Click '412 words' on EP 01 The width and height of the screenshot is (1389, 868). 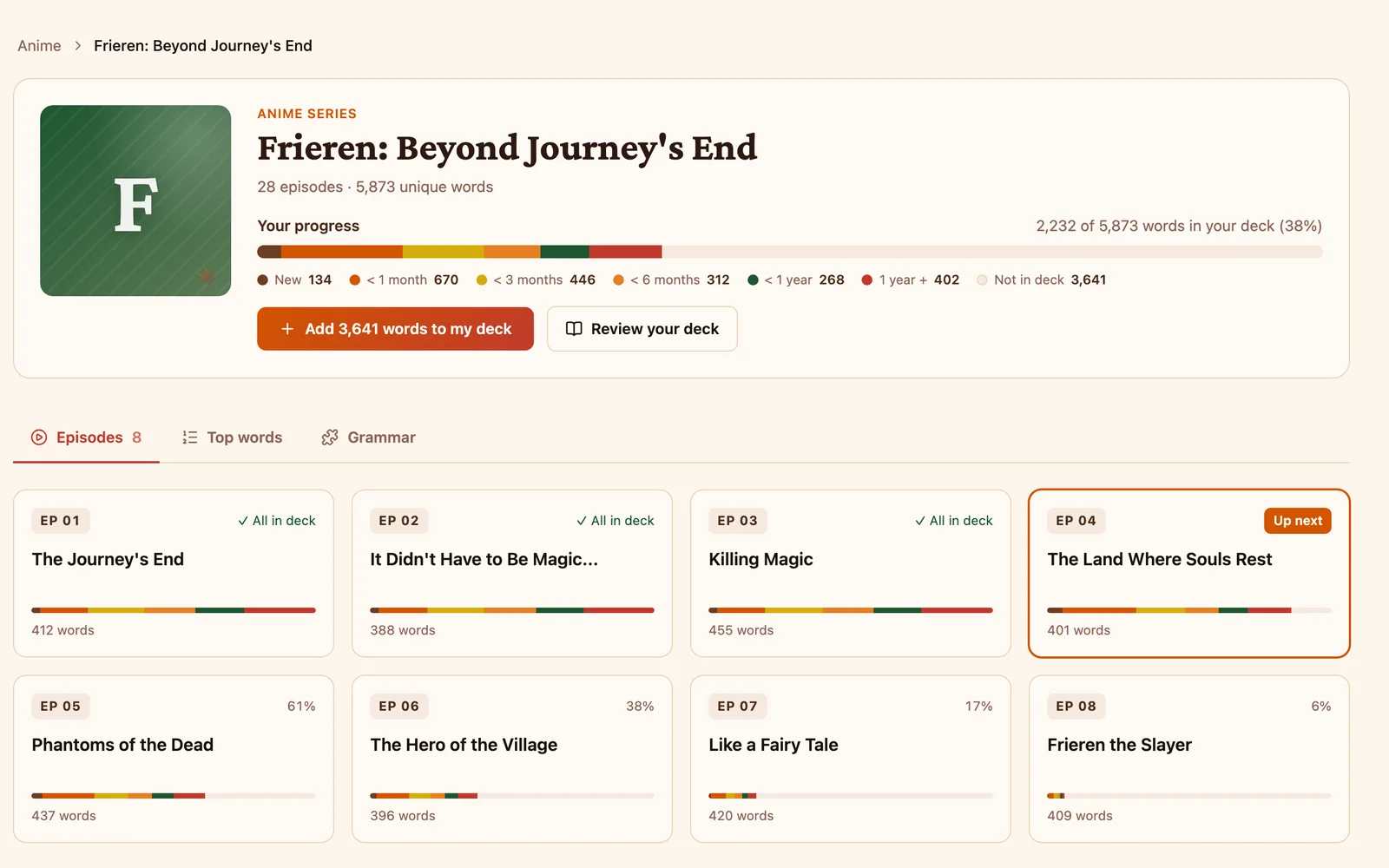(x=63, y=630)
